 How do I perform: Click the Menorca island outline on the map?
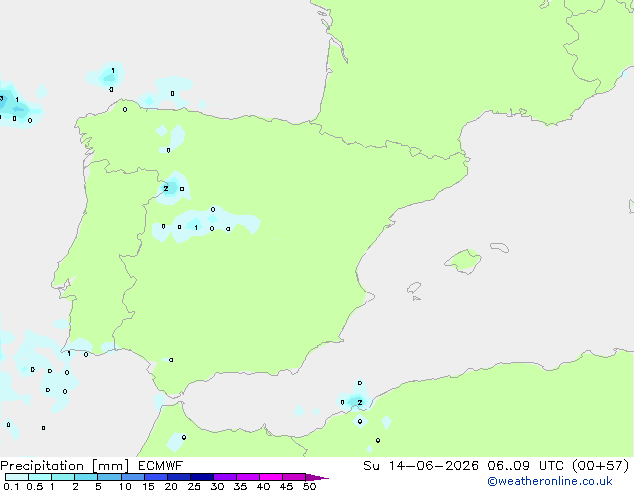500,247
